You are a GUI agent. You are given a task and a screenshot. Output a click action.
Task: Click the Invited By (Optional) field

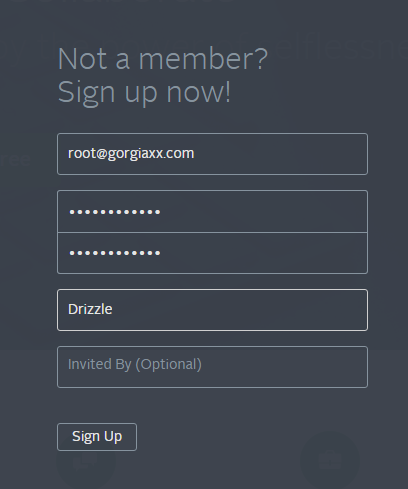212,367
